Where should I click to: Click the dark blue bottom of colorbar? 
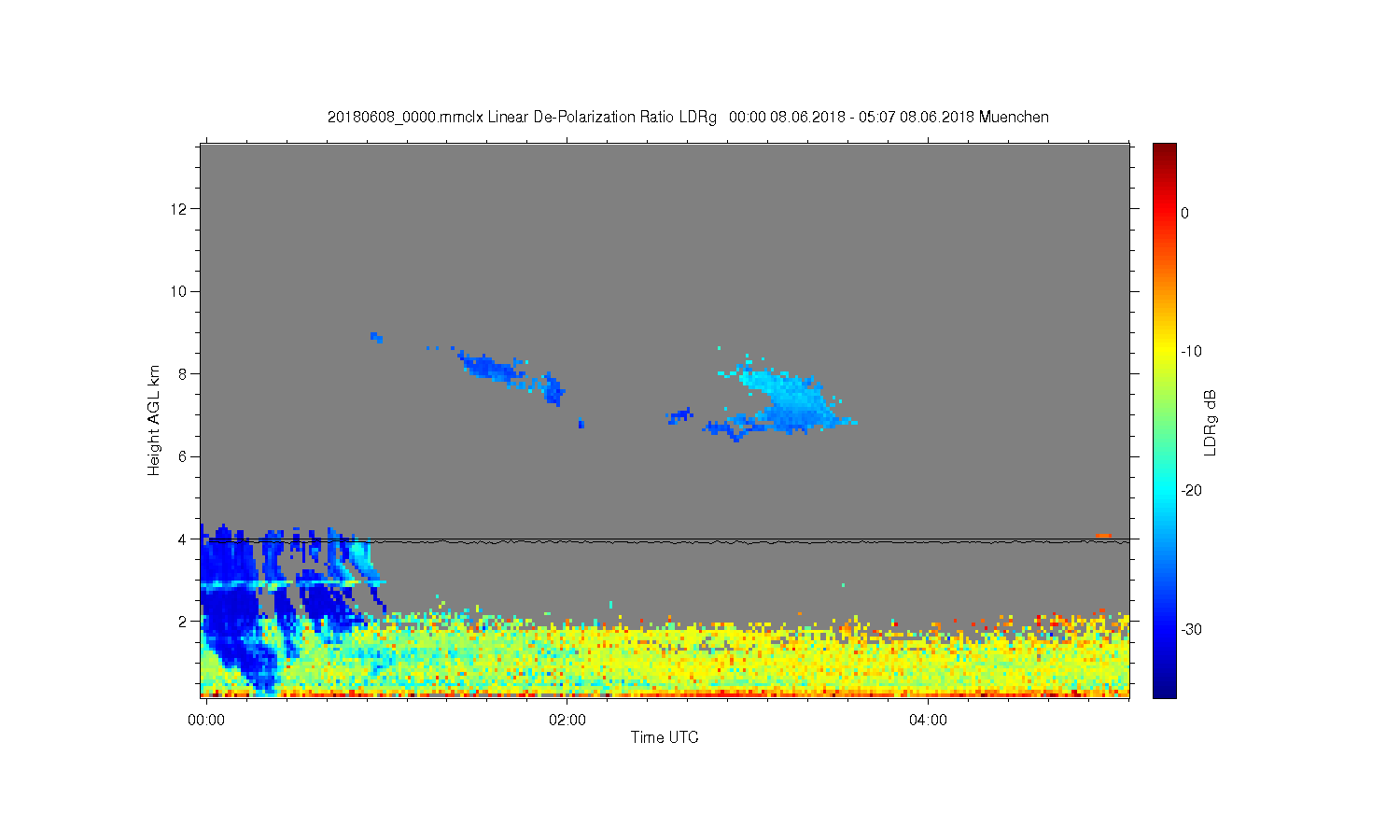1164,689
